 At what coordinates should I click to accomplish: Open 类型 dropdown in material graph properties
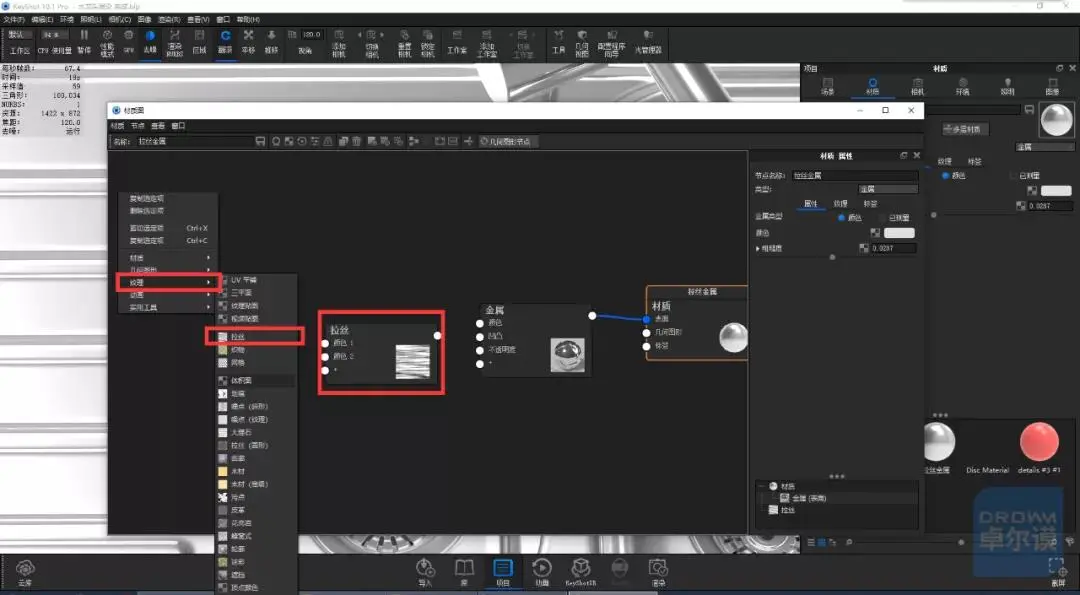click(887, 189)
